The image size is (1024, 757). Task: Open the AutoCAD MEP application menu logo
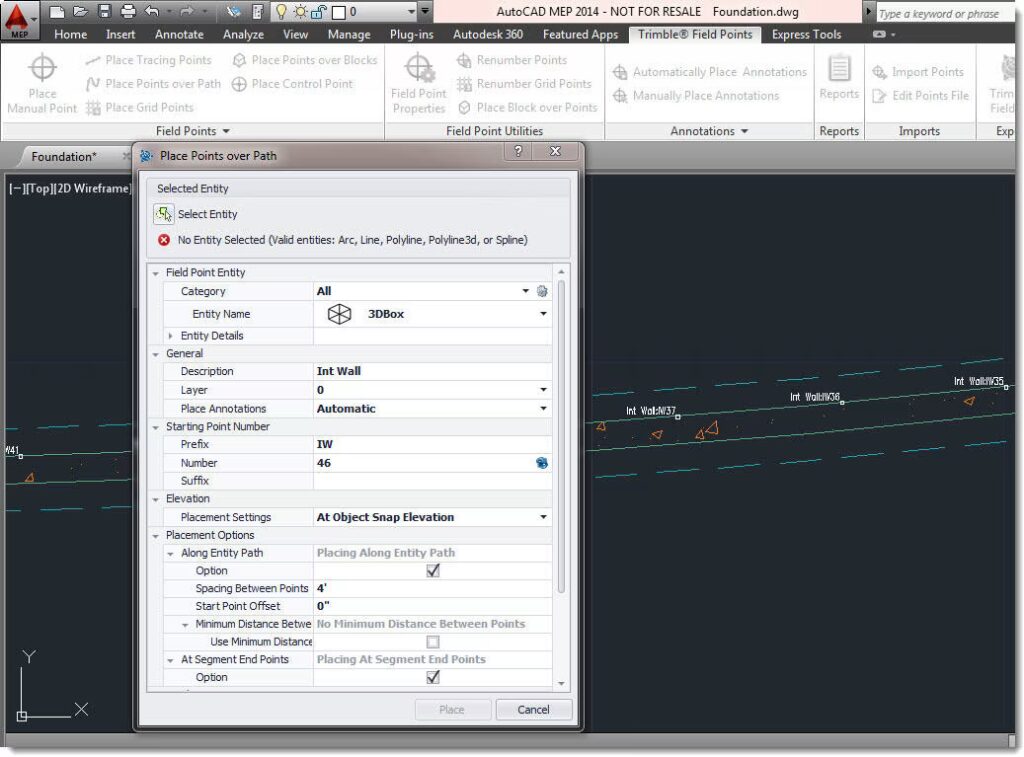tap(20, 17)
